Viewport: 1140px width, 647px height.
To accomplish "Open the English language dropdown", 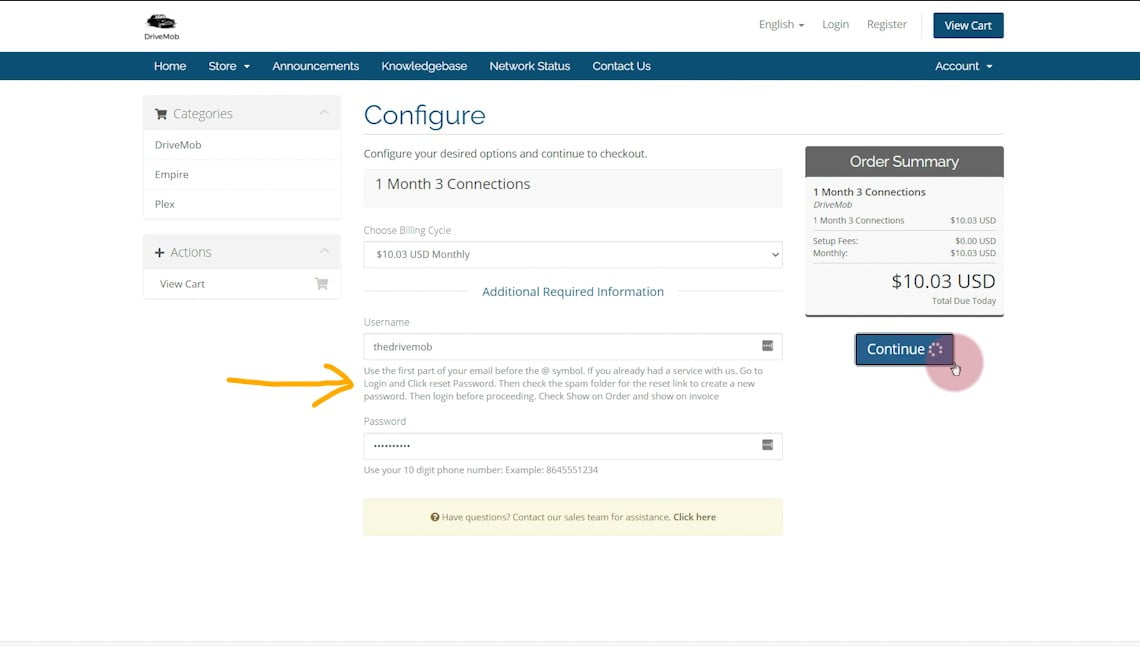I will 781,25.
